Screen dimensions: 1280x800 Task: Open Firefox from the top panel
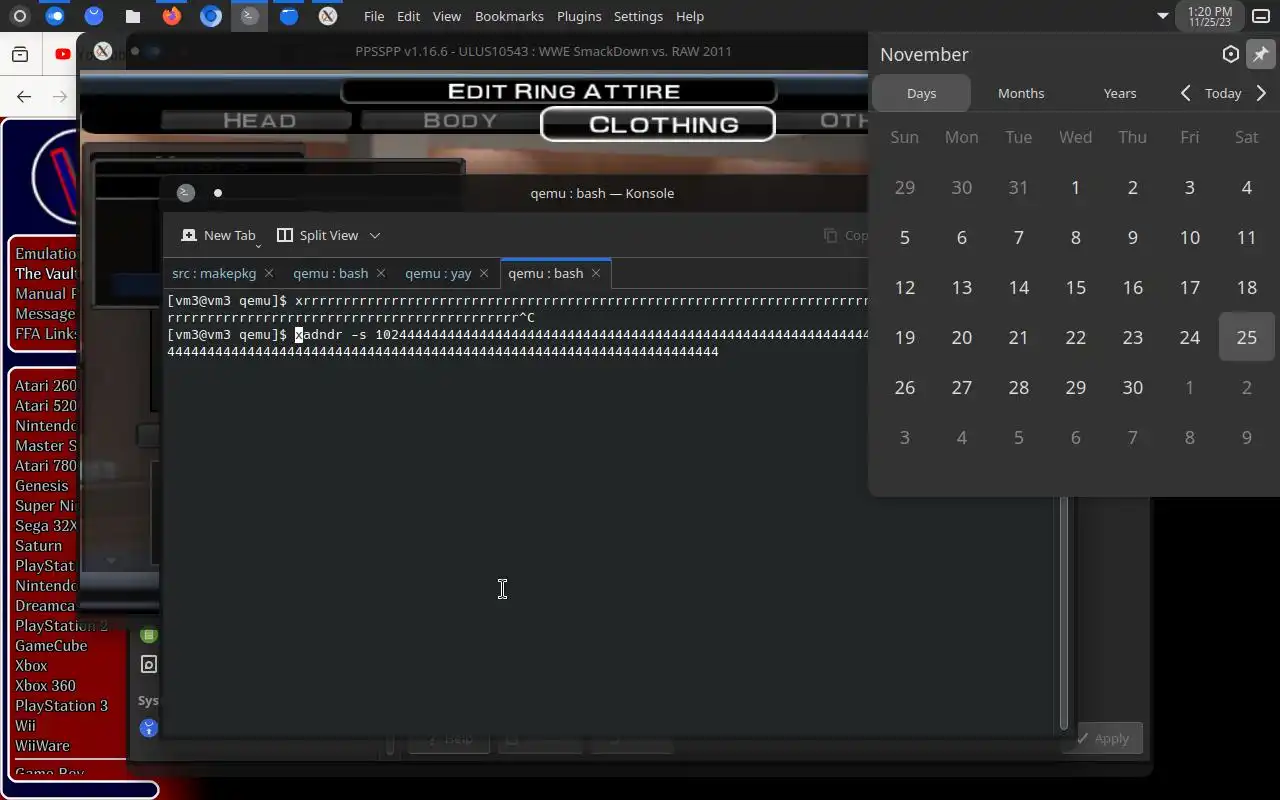172,16
